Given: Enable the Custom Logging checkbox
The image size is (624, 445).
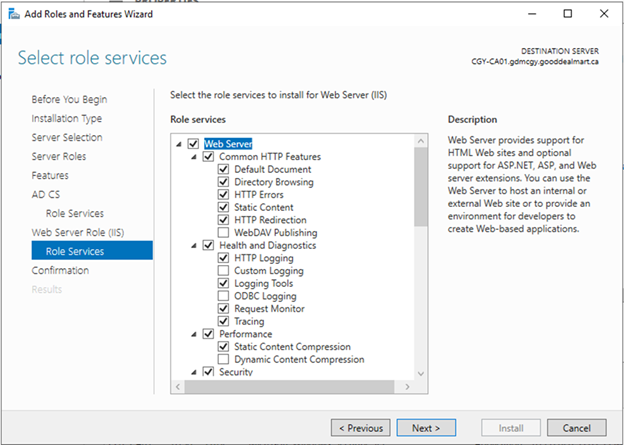Looking at the screenshot, I should pos(224,271).
